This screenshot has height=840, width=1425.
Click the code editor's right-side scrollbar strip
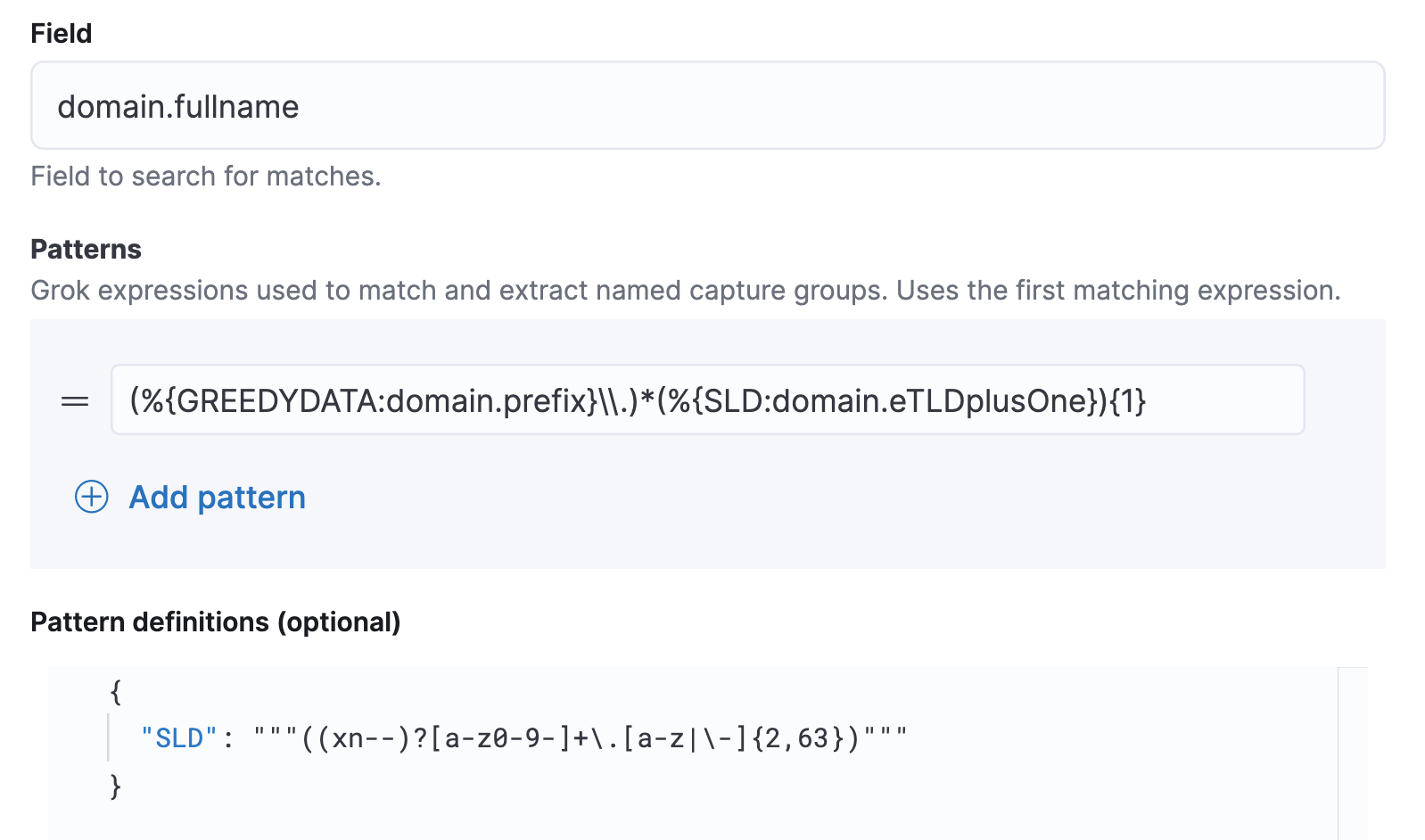(1352, 753)
